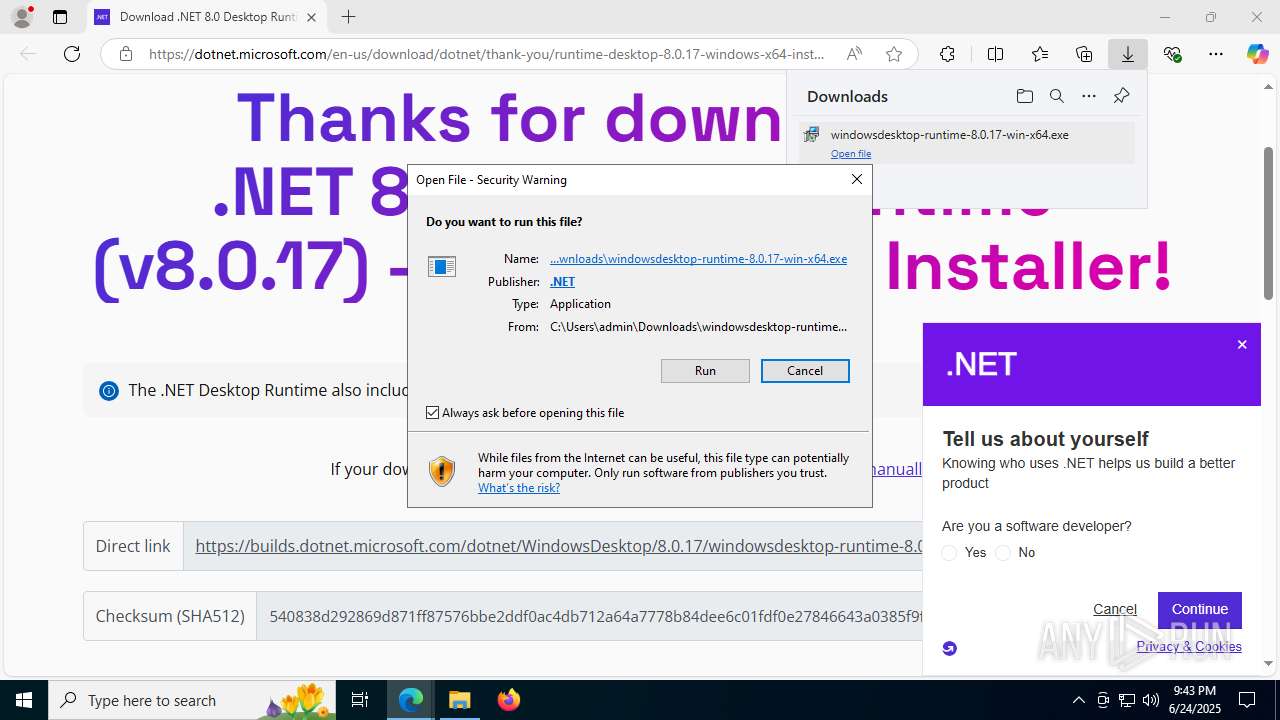Open the Extensions puzzle icon
The image size is (1280, 720).
tap(947, 54)
